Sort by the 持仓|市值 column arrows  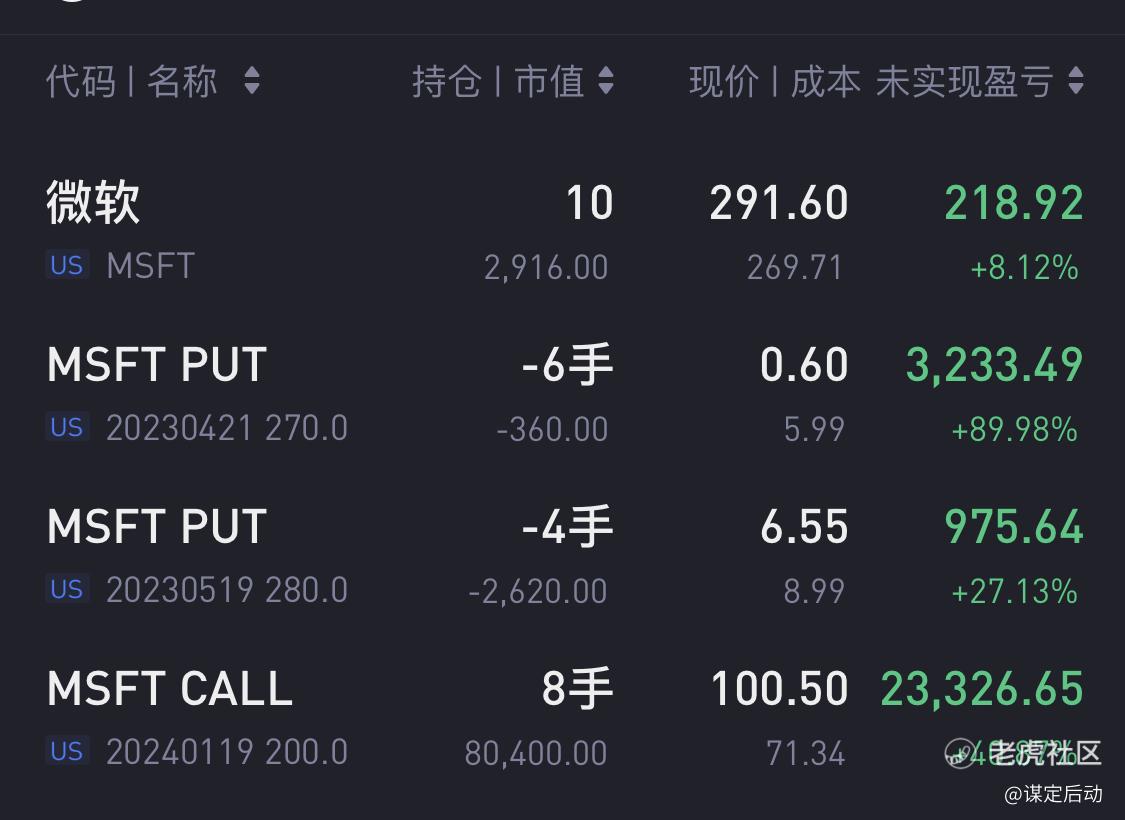click(606, 80)
